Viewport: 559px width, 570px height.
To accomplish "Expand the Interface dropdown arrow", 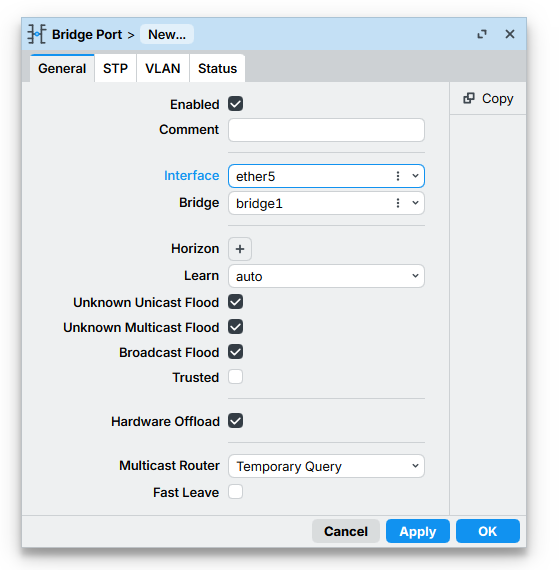I will pos(415,176).
